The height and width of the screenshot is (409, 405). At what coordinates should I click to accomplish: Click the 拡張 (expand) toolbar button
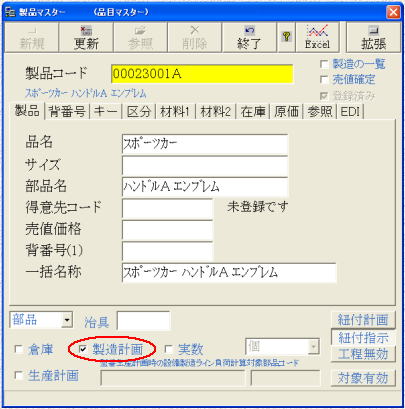374,37
